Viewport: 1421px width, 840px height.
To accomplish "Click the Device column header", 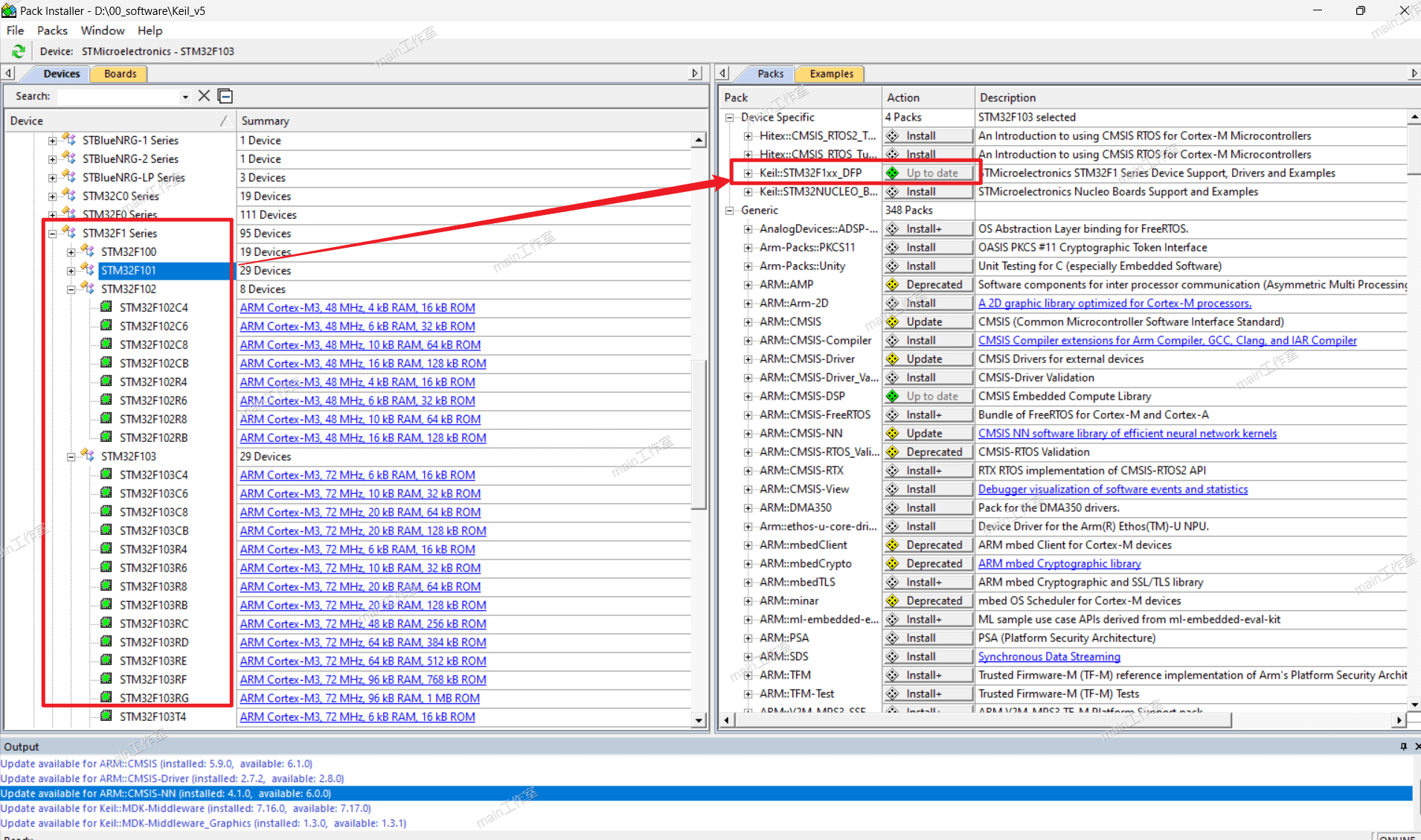I will click(119, 121).
